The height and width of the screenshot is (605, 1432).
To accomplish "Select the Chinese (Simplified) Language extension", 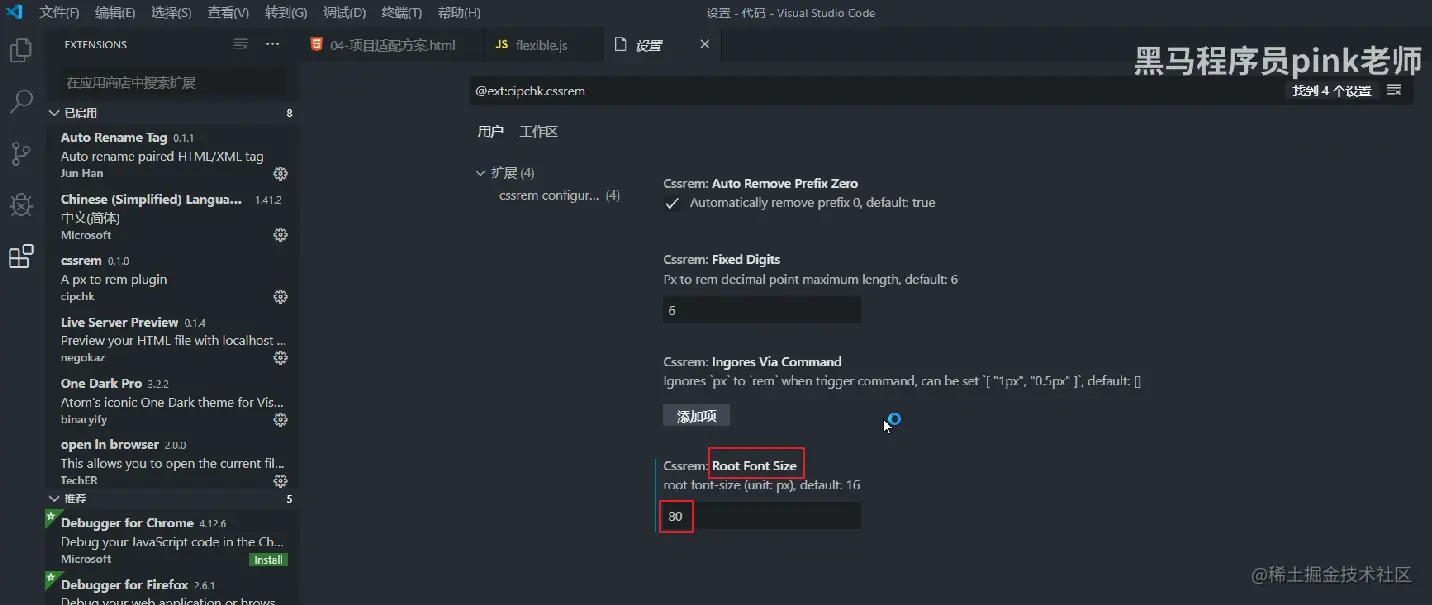I will (172, 217).
